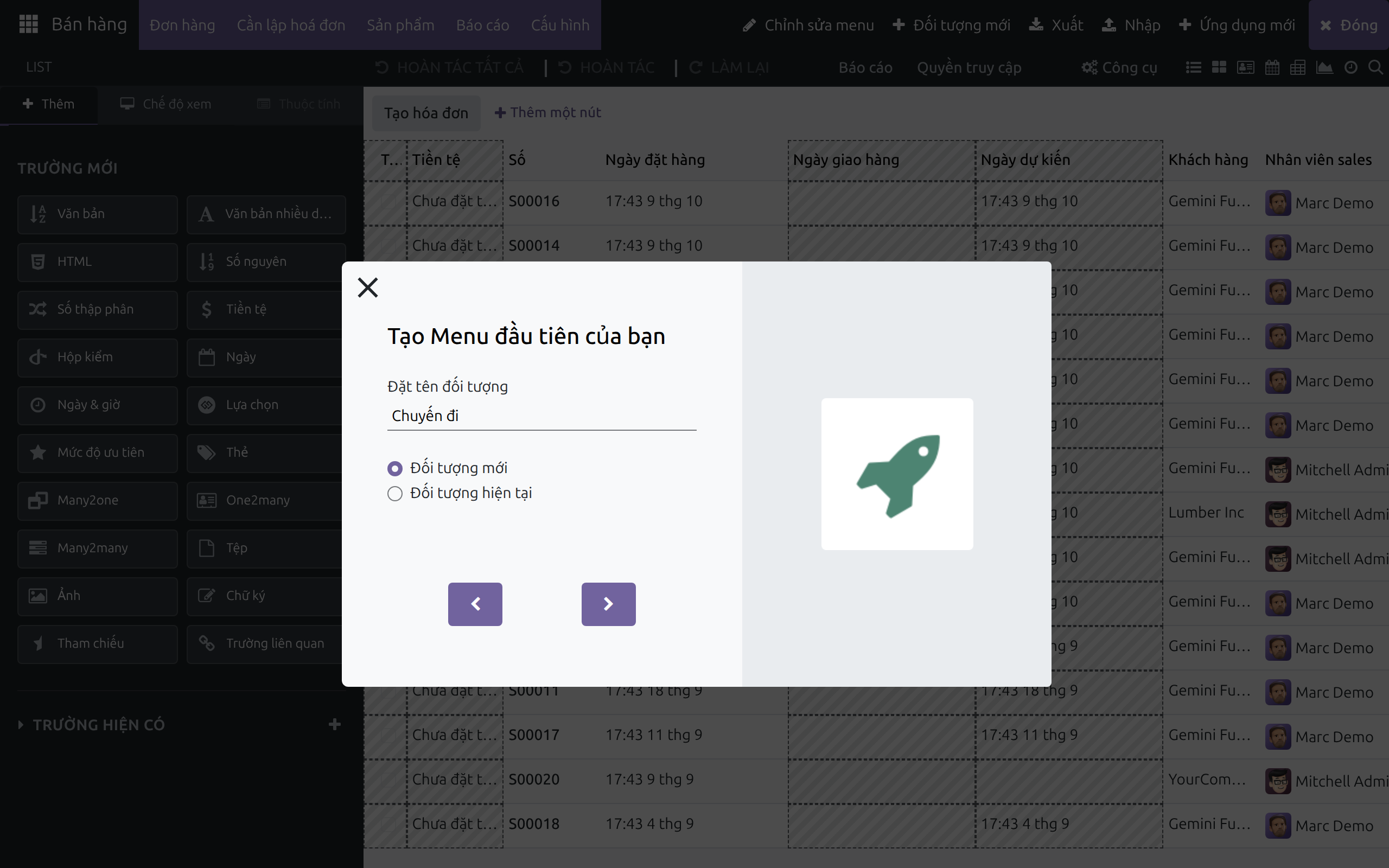Open the 'Cấu hình' menu
The width and height of the screenshot is (1389, 868).
560,25
